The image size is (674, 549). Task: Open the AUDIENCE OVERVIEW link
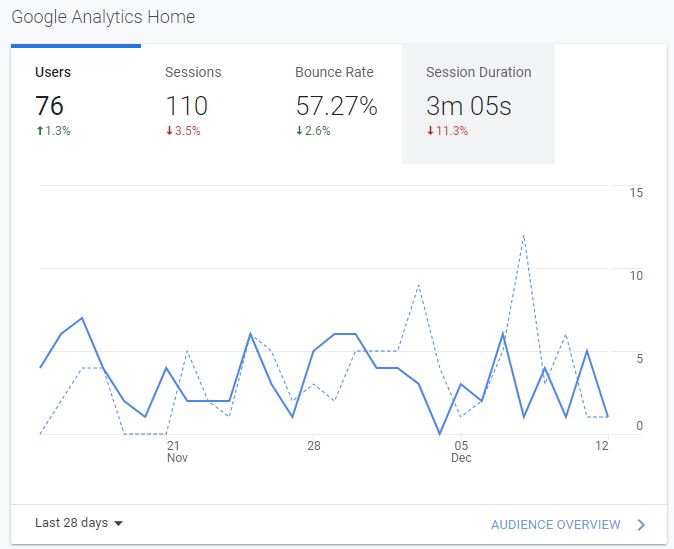[x=555, y=524]
